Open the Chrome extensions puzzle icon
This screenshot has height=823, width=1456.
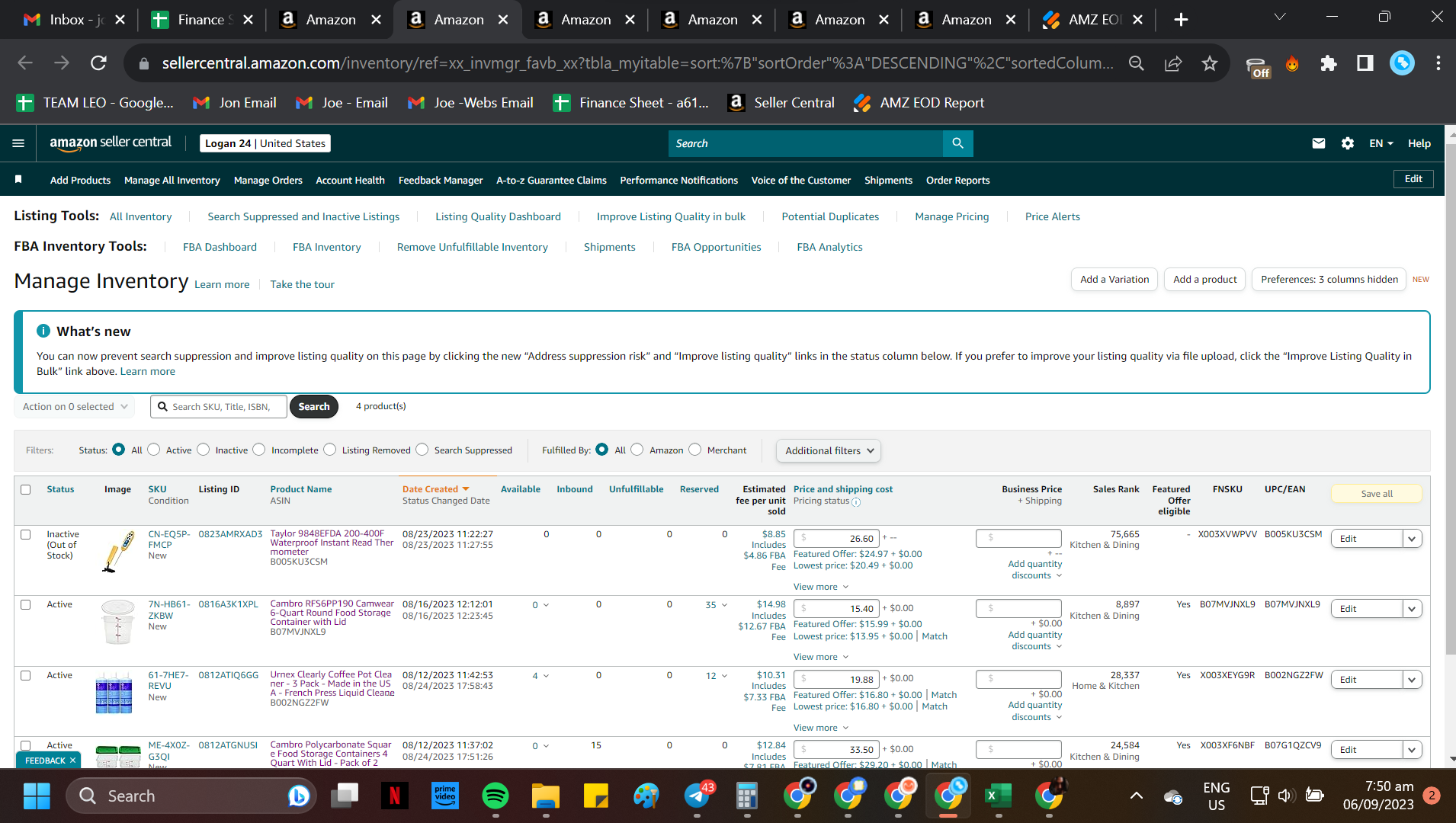tap(1328, 63)
